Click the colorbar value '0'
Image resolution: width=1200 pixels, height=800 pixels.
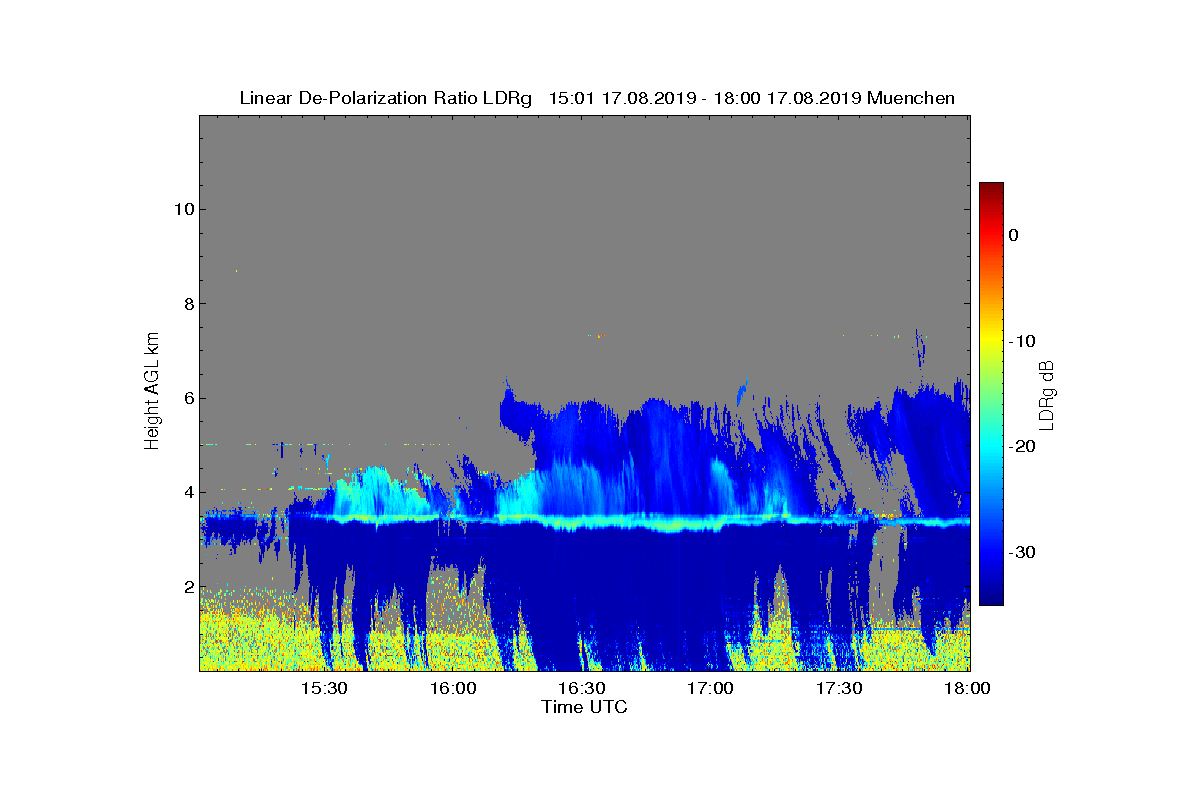click(1013, 235)
